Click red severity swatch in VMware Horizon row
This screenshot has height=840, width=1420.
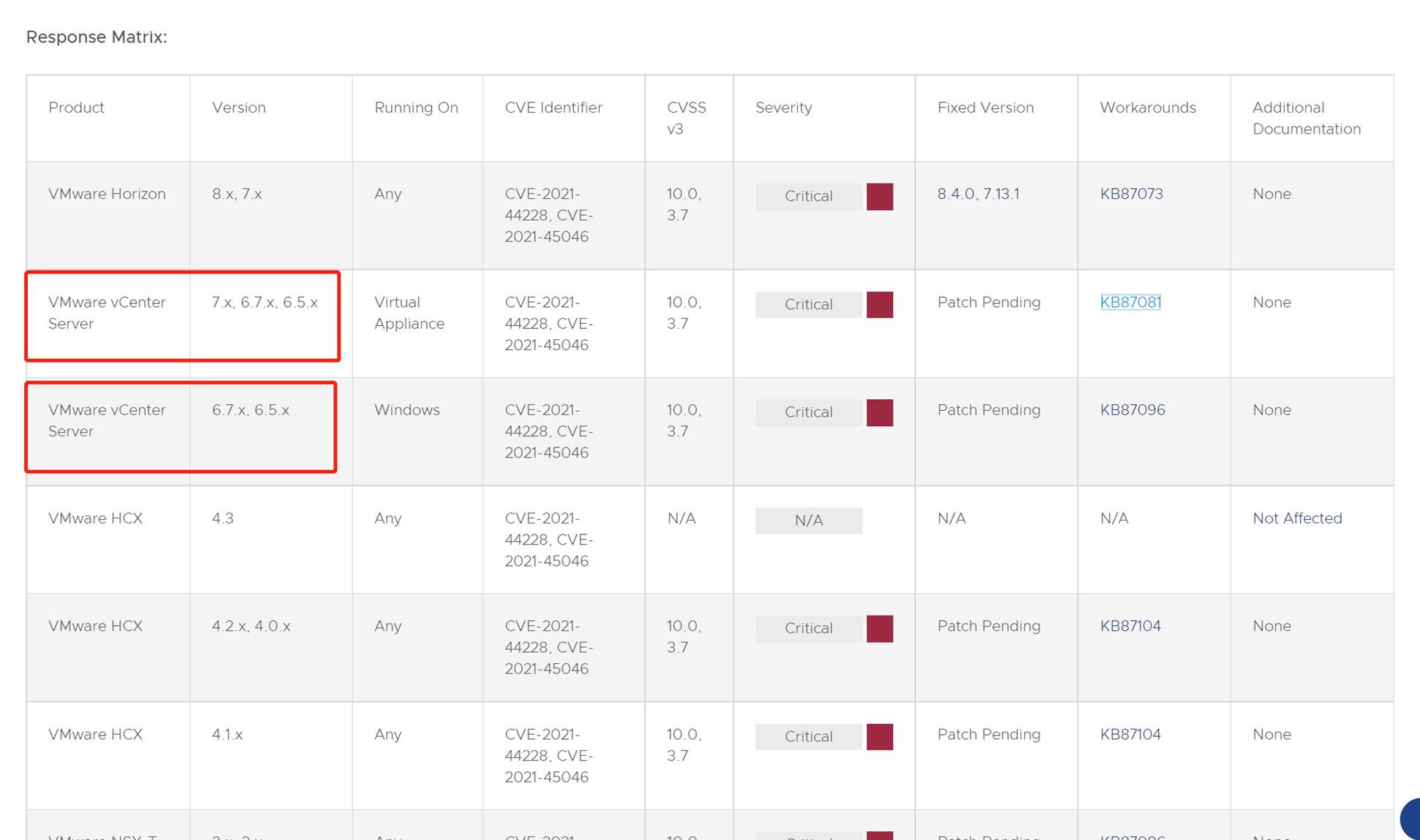pos(880,197)
